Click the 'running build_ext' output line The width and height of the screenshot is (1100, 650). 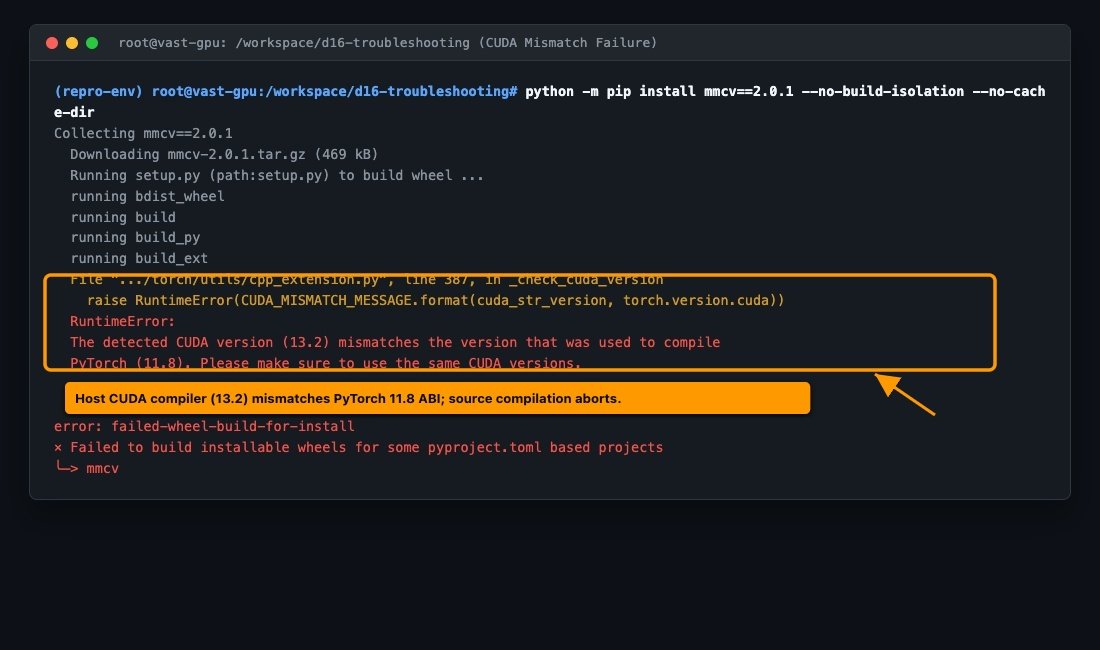click(139, 259)
